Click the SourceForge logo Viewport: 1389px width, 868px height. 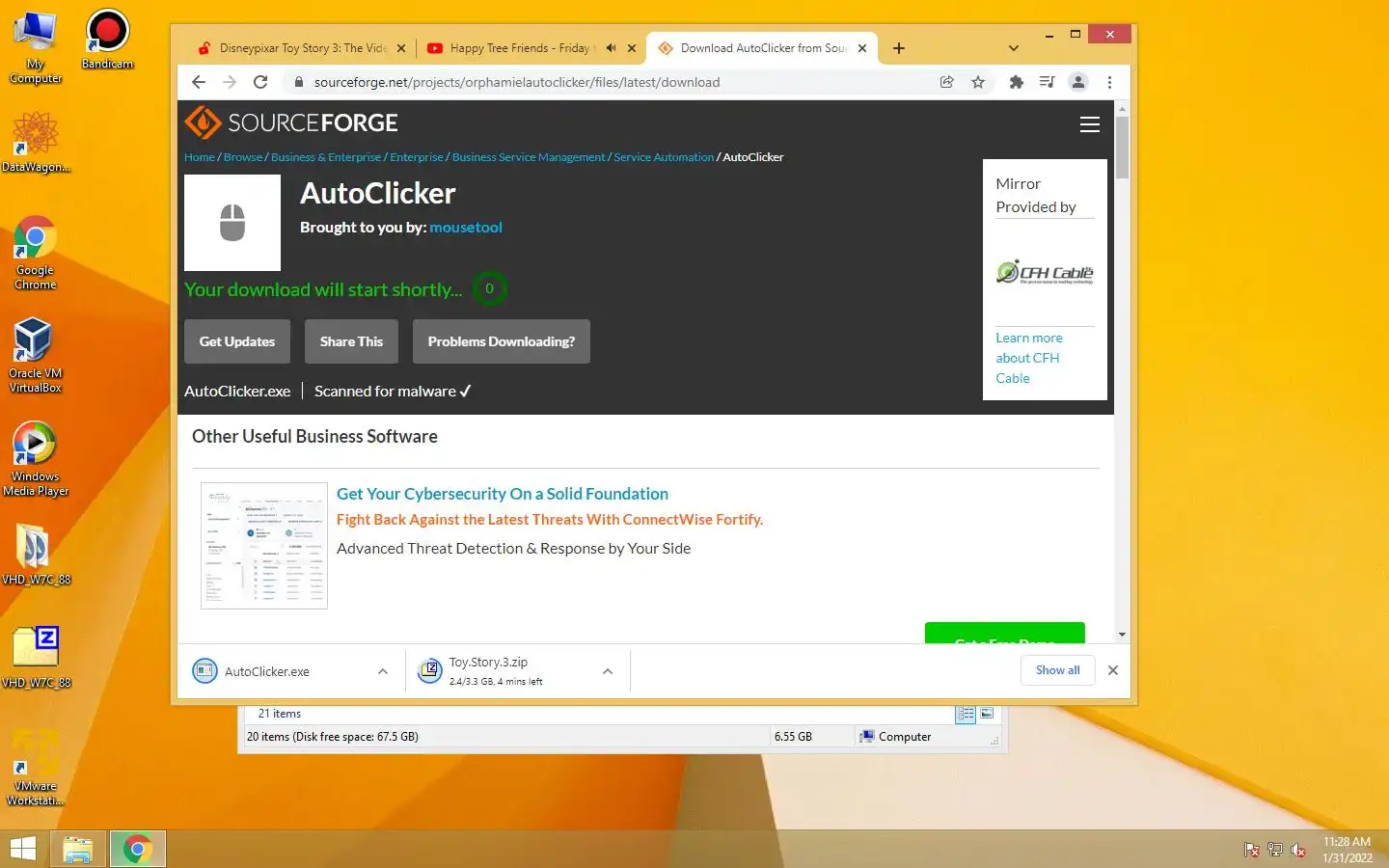[291, 122]
